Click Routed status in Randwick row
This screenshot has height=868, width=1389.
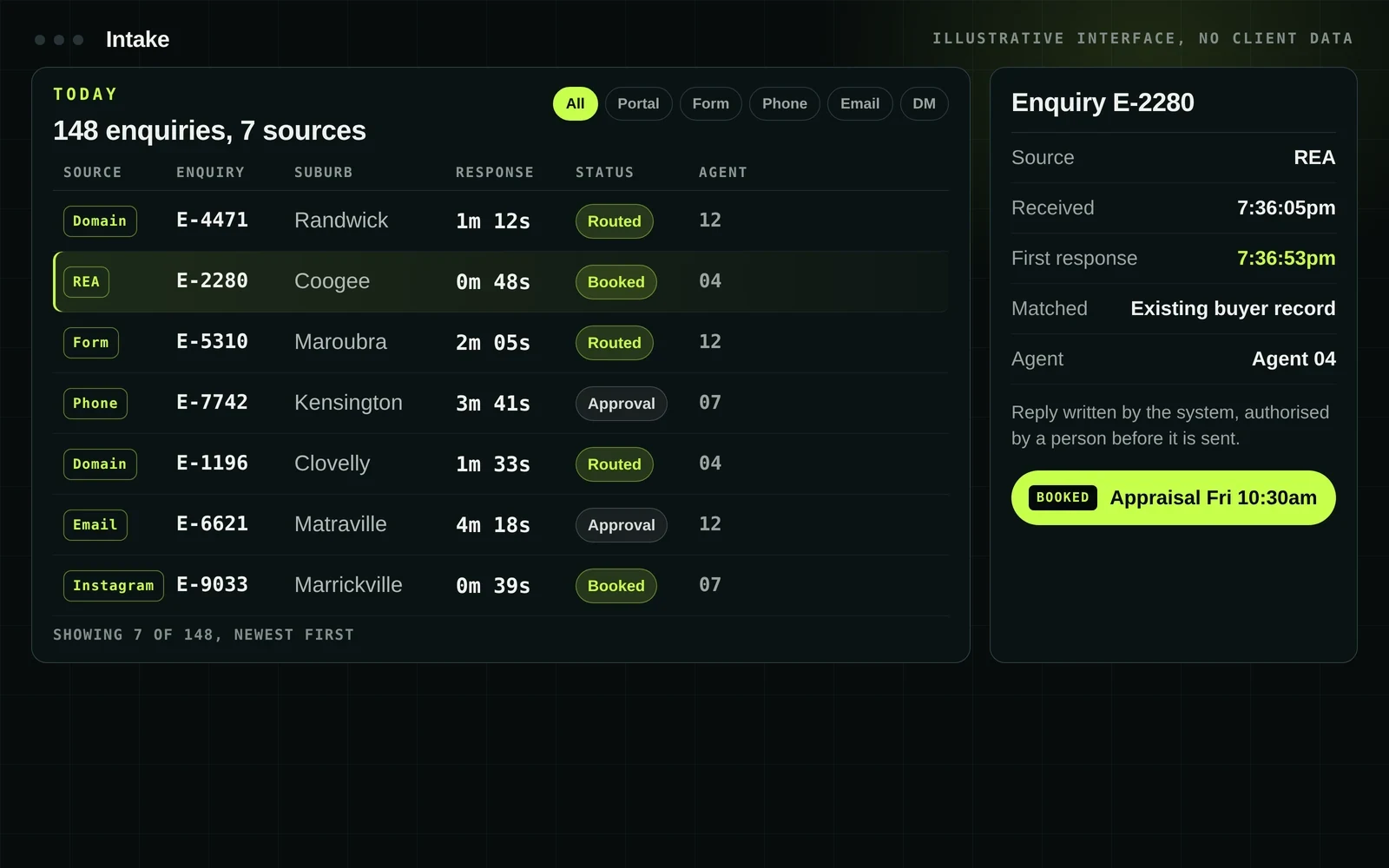tap(614, 221)
